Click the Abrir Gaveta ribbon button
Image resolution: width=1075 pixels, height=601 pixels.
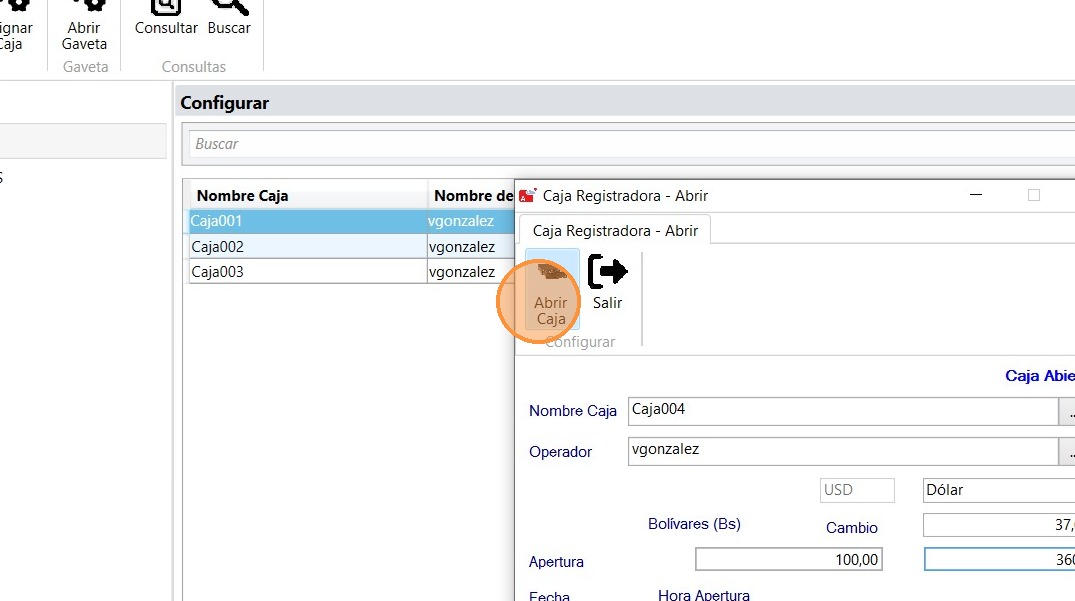[84, 26]
